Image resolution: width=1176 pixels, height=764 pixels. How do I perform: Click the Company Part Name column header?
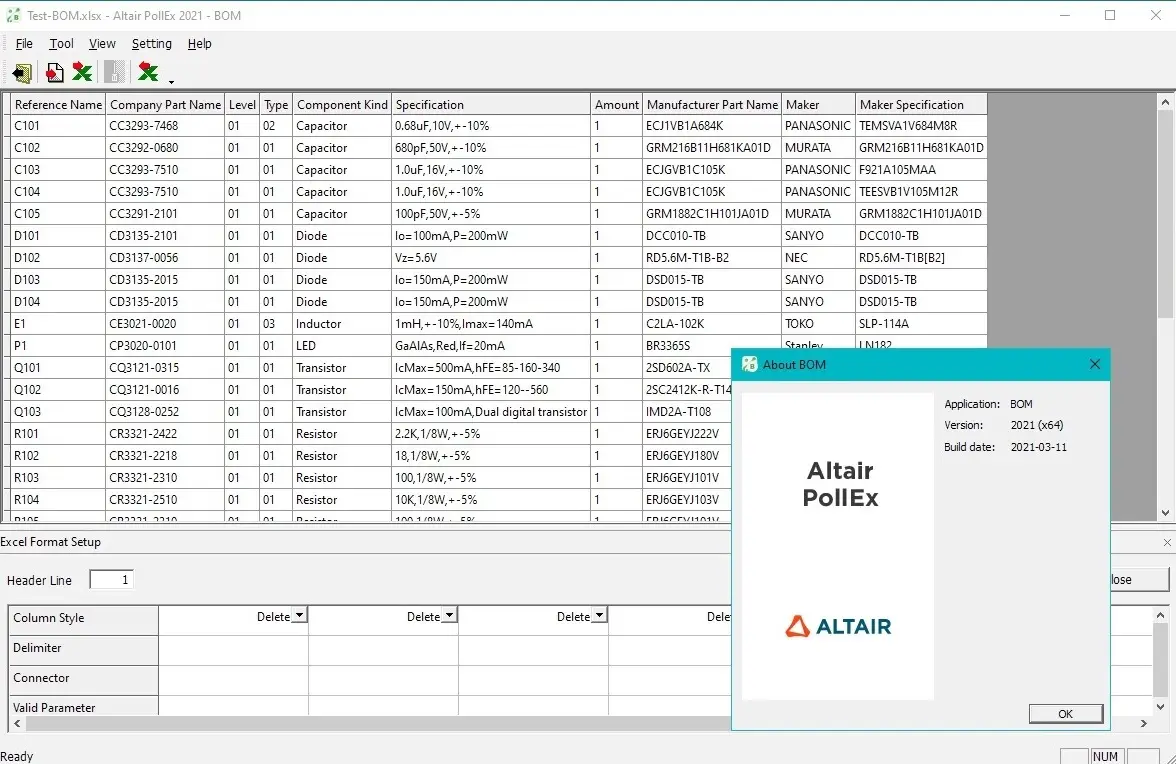[x=165, y=104]
